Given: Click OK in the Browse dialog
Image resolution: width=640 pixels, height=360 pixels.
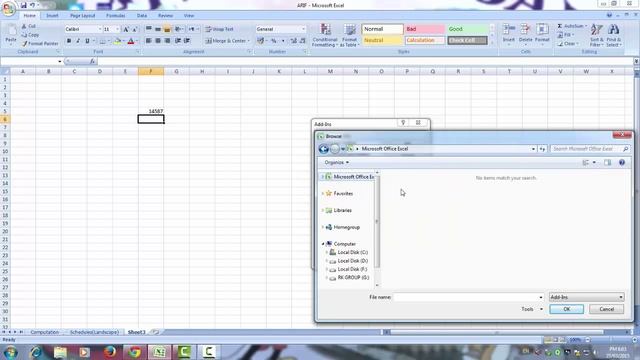Looking at the screenshot, I should click(567, 309).
